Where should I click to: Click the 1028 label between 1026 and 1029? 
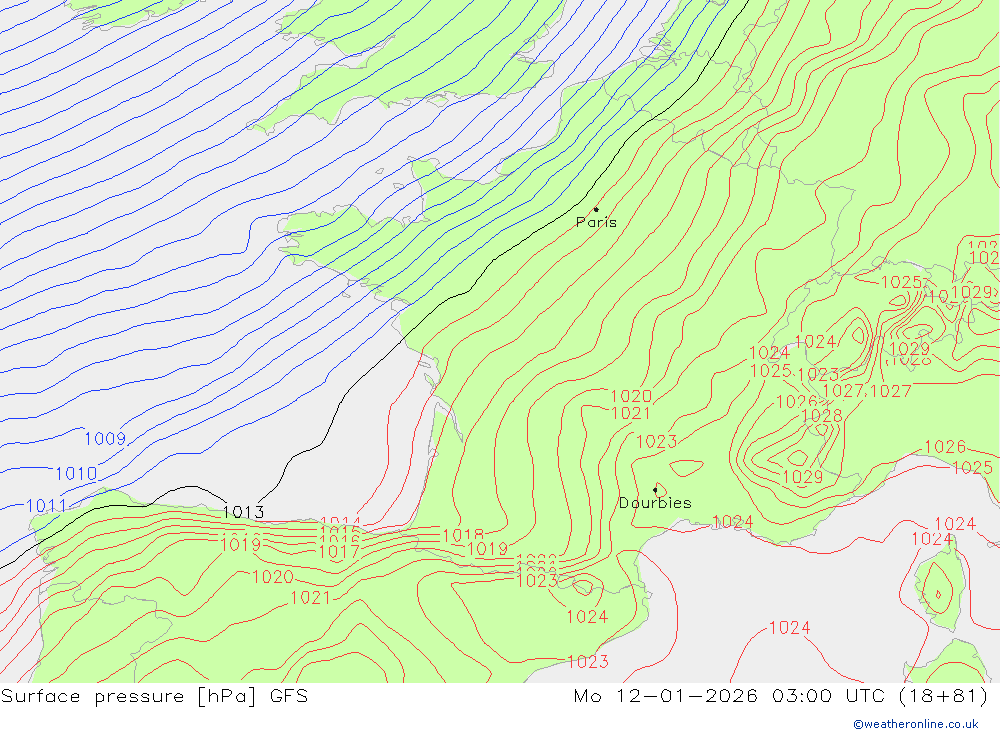[821, 416]
